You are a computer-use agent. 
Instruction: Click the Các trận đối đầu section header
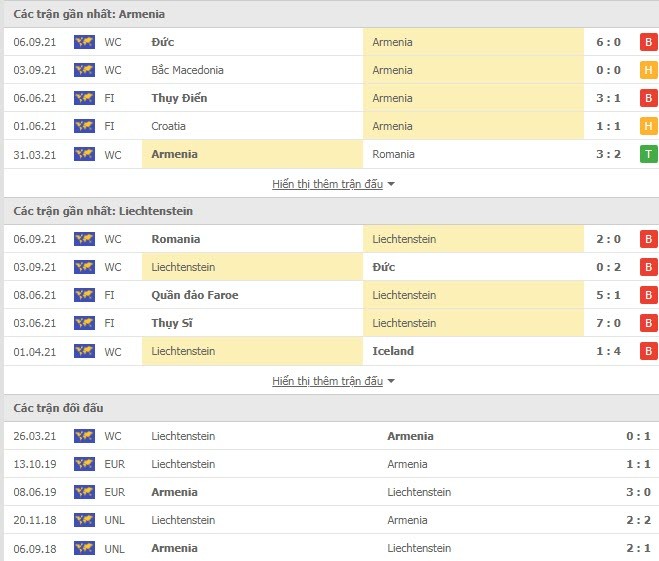tap(58, 408)
